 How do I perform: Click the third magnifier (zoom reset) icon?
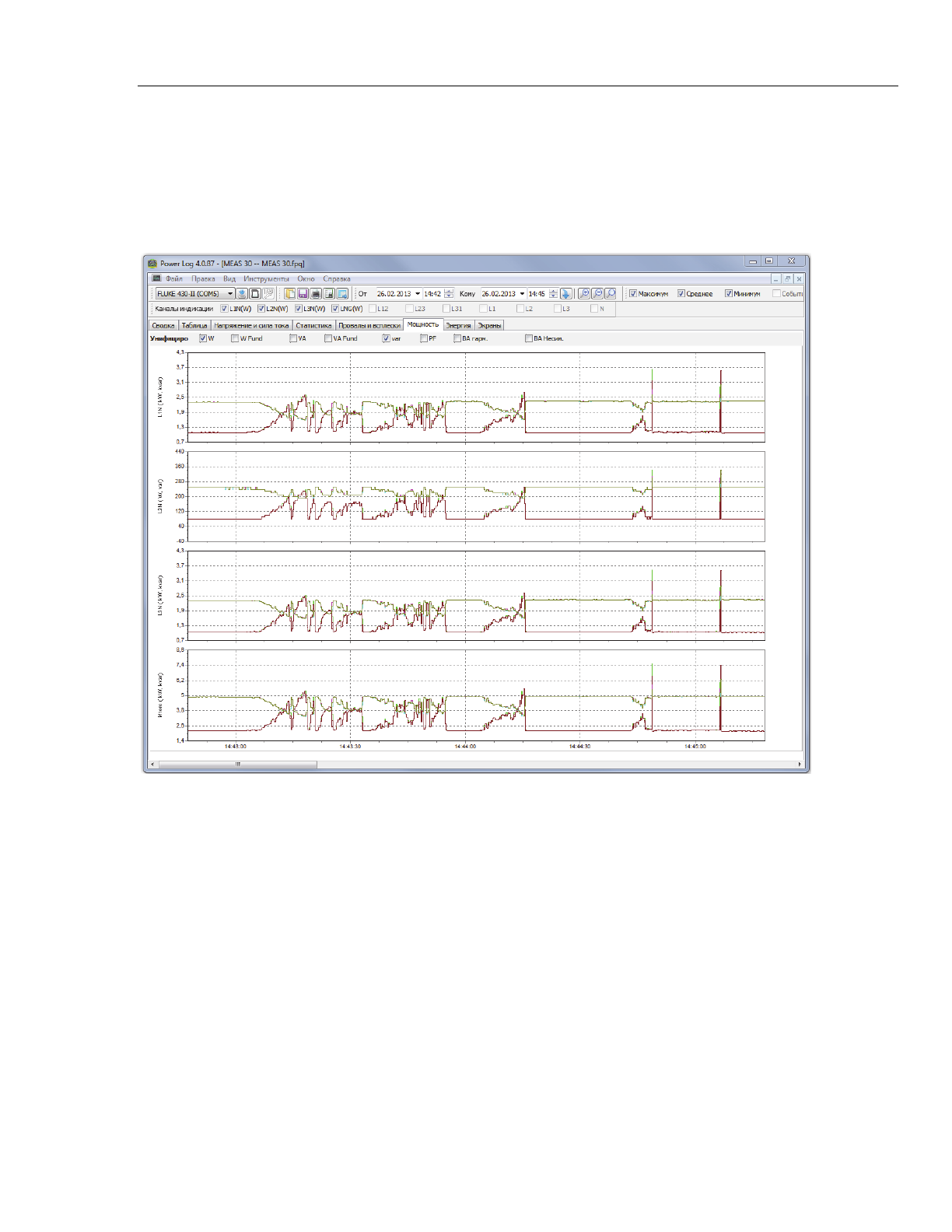coord(611,294)
